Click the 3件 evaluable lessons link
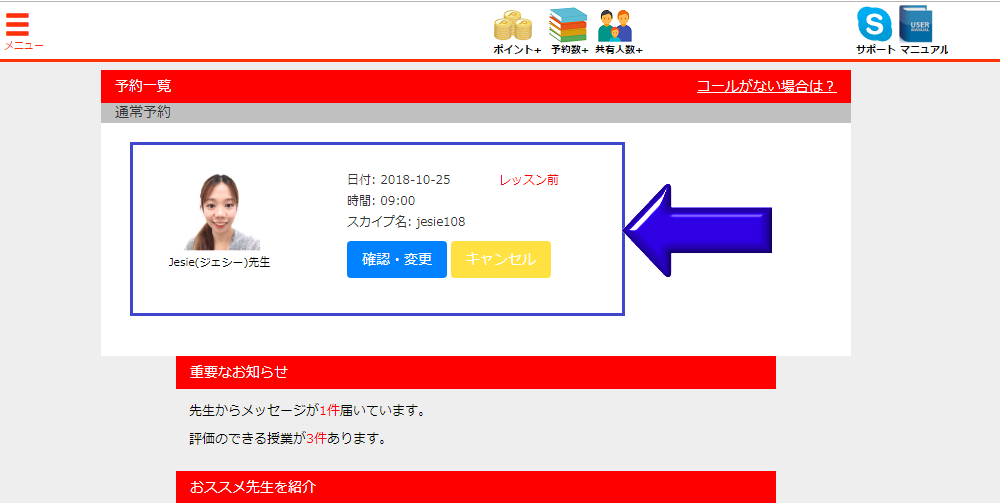 pyautogui.click(x=316, y=439)
